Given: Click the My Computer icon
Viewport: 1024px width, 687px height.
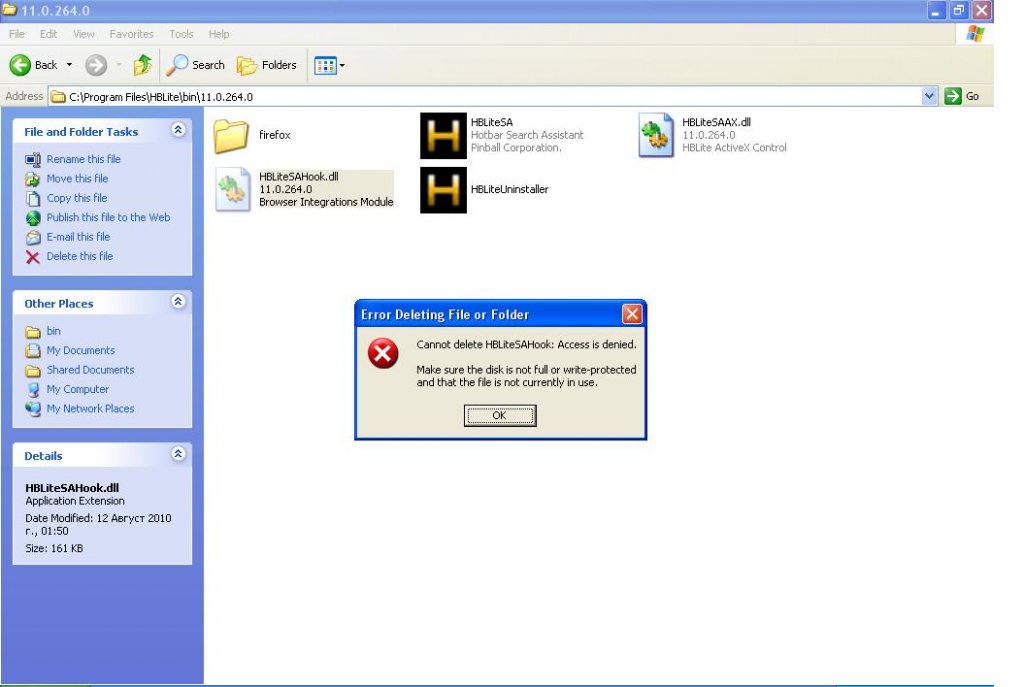Looking at the screenshot, I should 33,390.
